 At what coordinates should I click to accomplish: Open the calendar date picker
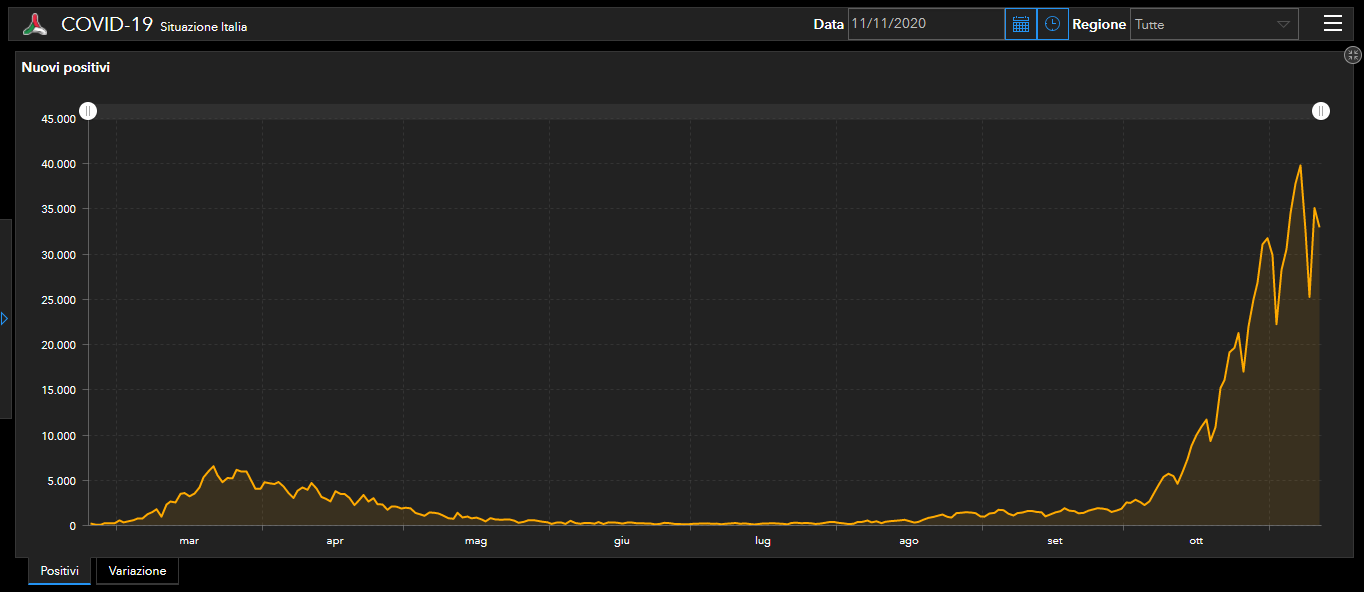point(1020,24)
